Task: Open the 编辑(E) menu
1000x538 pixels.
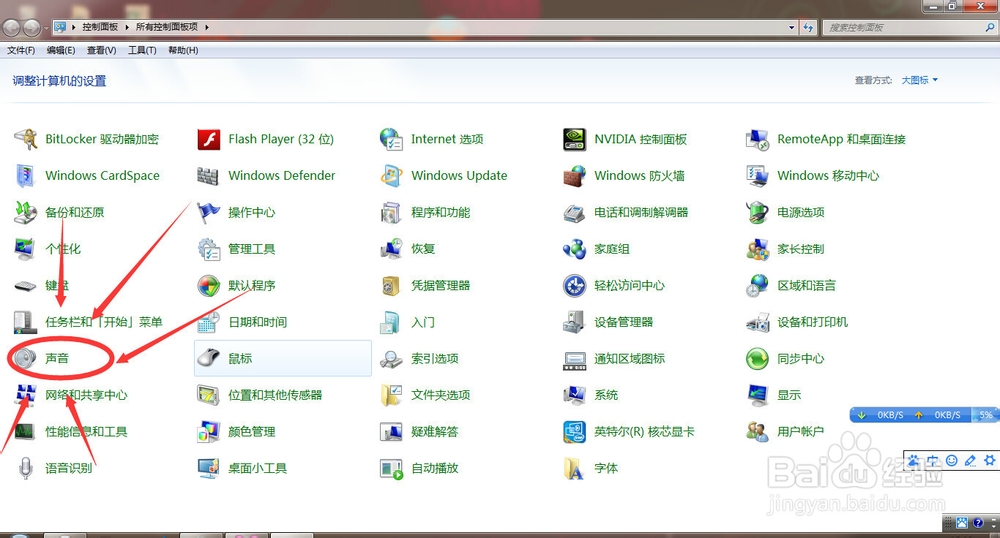Action: tap(61, 50)
